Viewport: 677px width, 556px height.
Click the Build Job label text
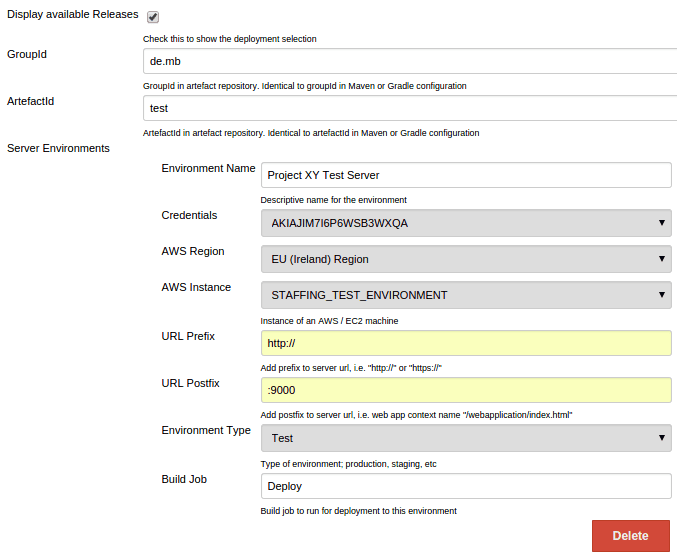click(184, 479)
